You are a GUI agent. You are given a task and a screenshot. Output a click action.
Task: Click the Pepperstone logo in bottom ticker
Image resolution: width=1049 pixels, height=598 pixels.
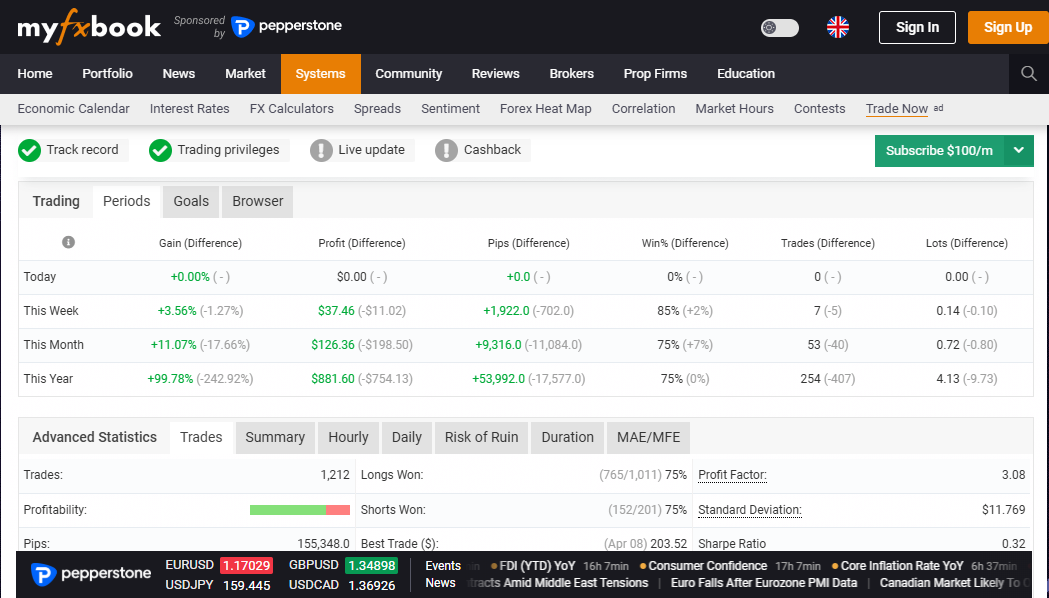(91, 574)
